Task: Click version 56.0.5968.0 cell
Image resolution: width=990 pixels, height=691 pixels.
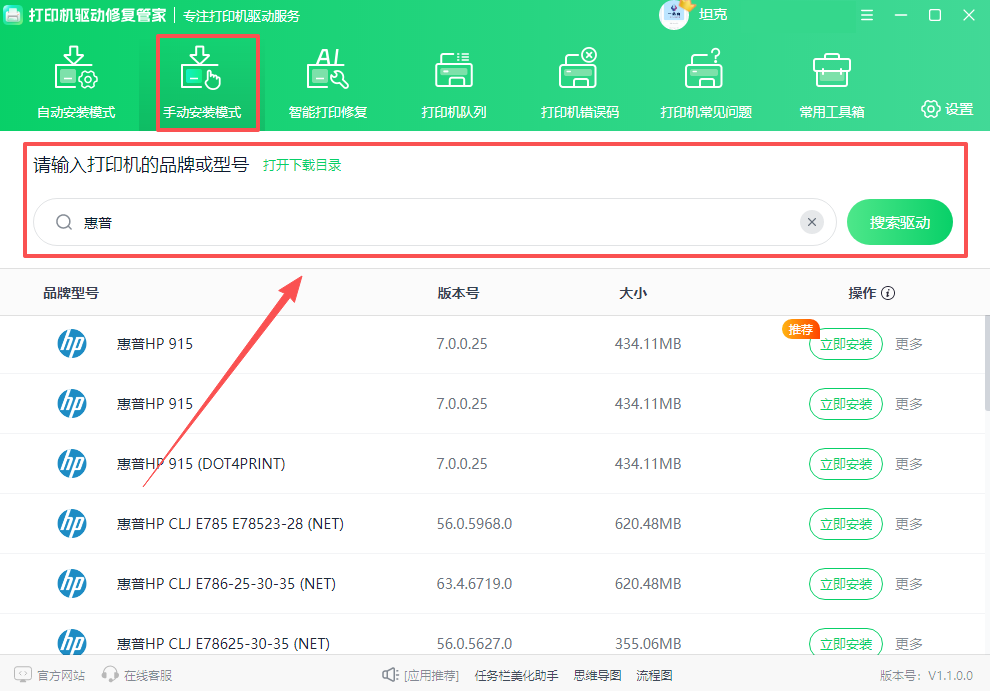Action: [474, 524]
